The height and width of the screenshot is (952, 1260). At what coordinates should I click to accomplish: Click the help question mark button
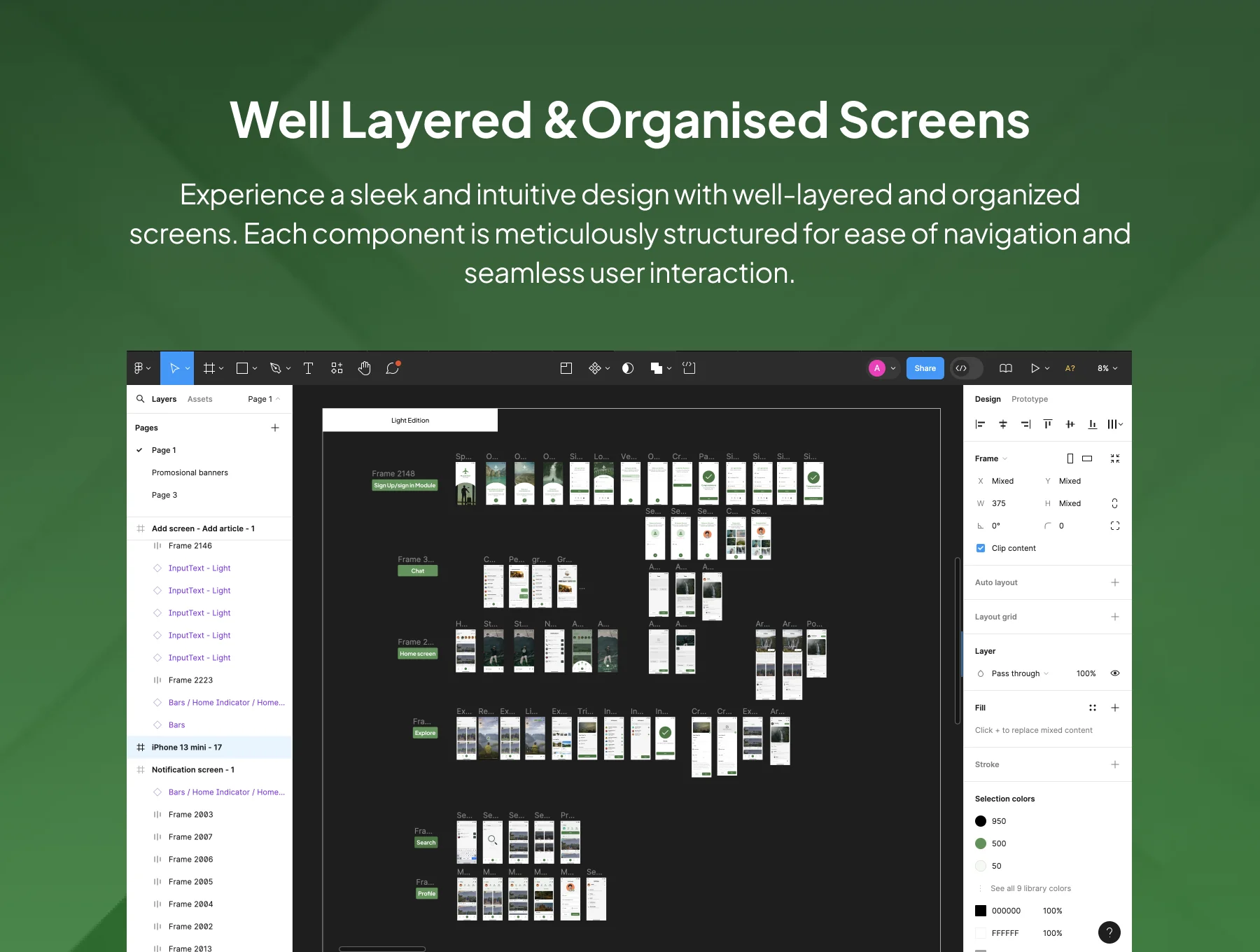pyautogui.click(x=1109, y=932)
